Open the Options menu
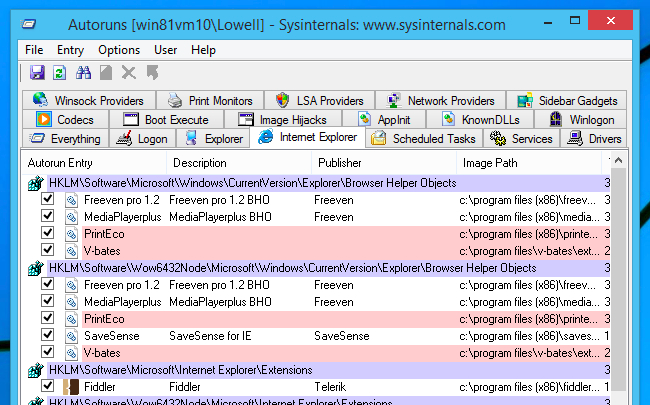Viewport: 650px width, 405px height. 119,50
